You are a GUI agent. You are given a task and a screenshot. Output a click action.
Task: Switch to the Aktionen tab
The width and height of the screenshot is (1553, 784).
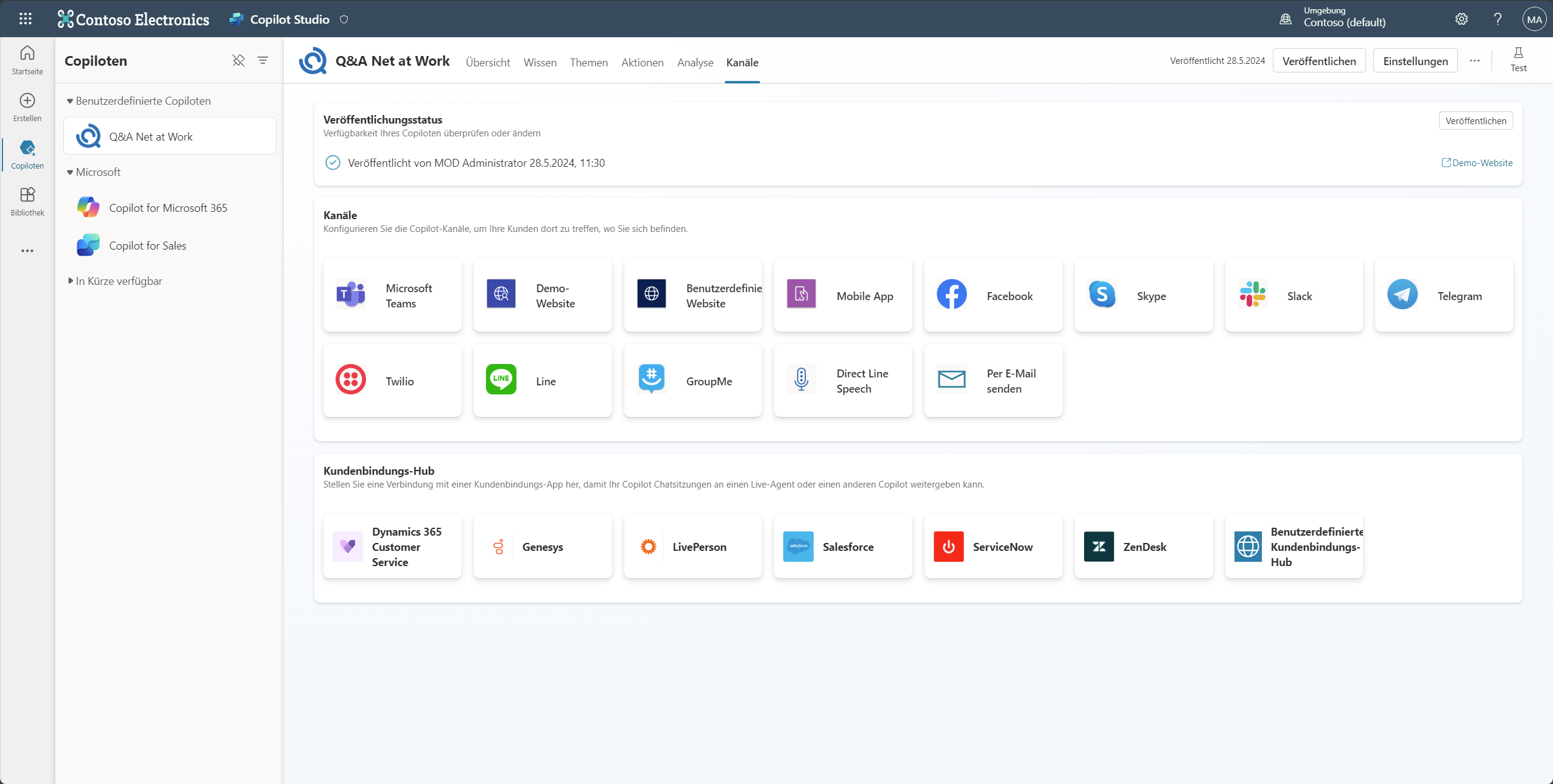coord(642,62)
